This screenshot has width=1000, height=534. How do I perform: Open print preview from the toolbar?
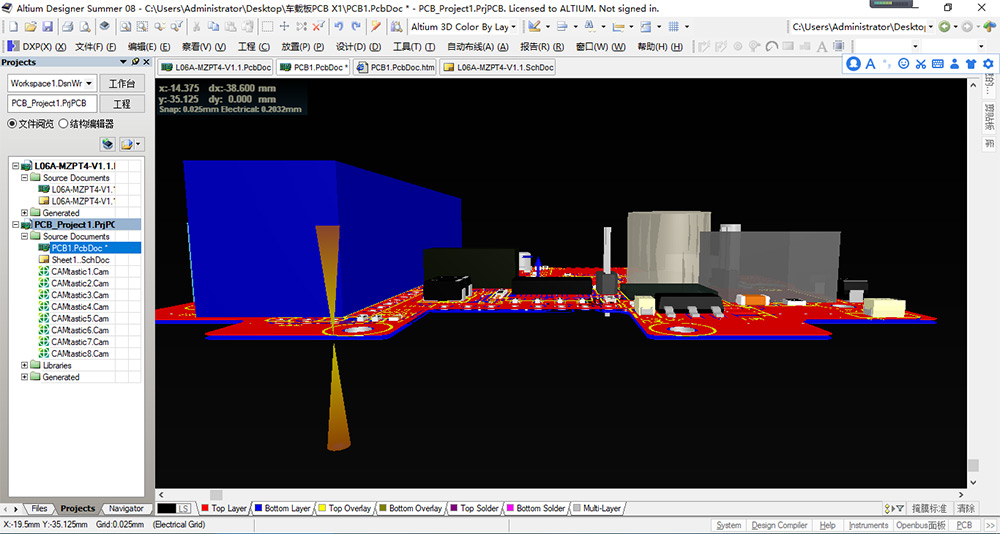pyautogui.click(x=85, y=27)
